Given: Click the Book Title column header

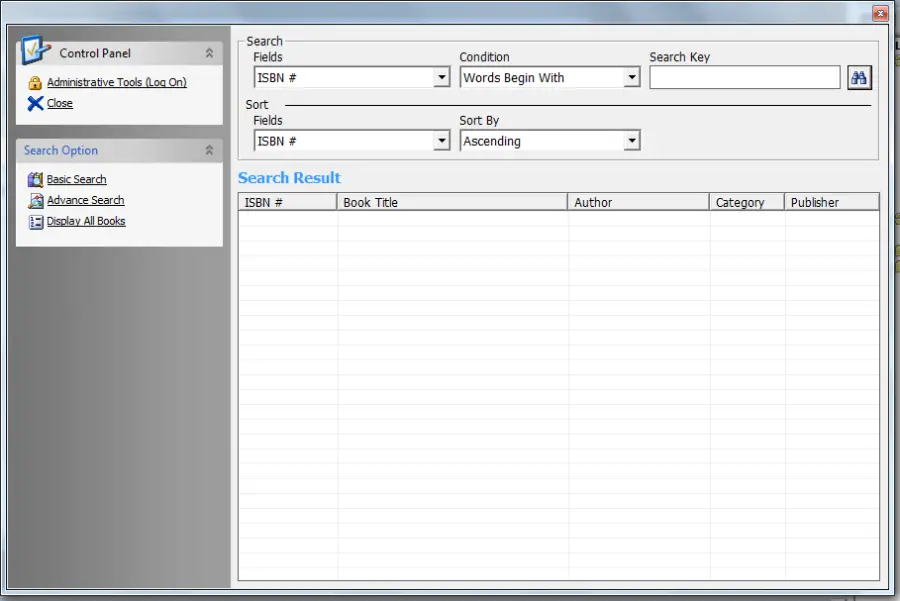Looking at the screenshot, I should point(452,202).
